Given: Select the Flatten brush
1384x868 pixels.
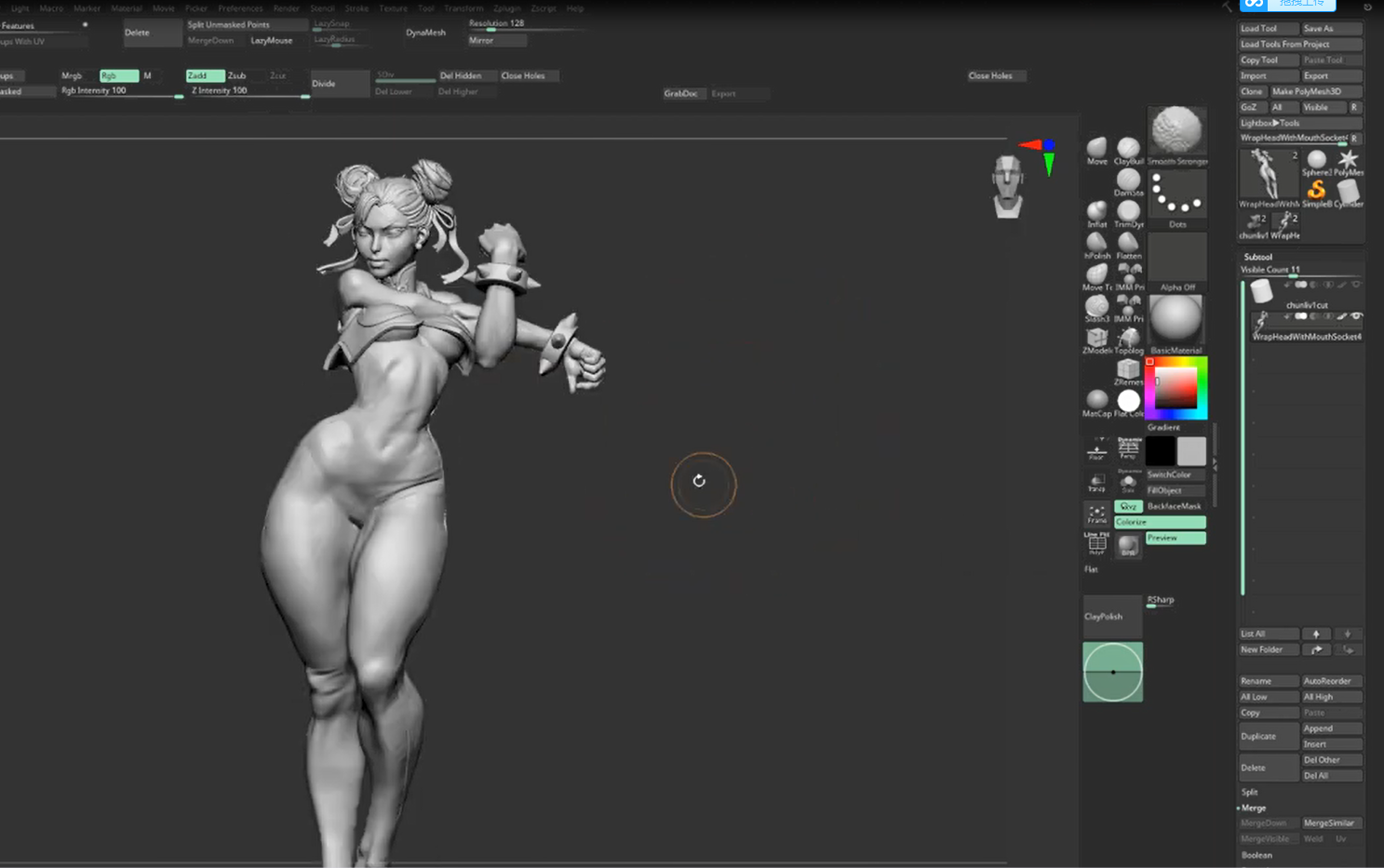Looking at the screenshot, I should click(1129, 247).
